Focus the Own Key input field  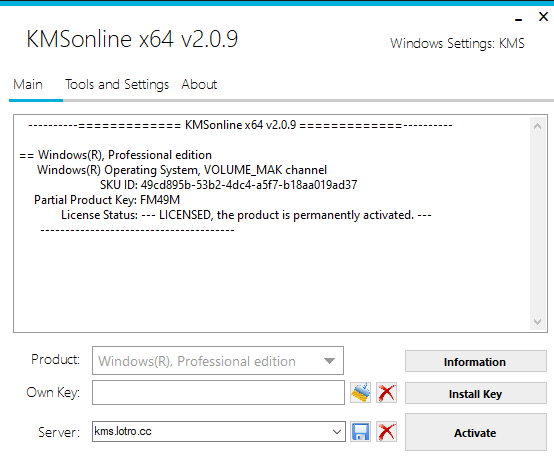218,393
